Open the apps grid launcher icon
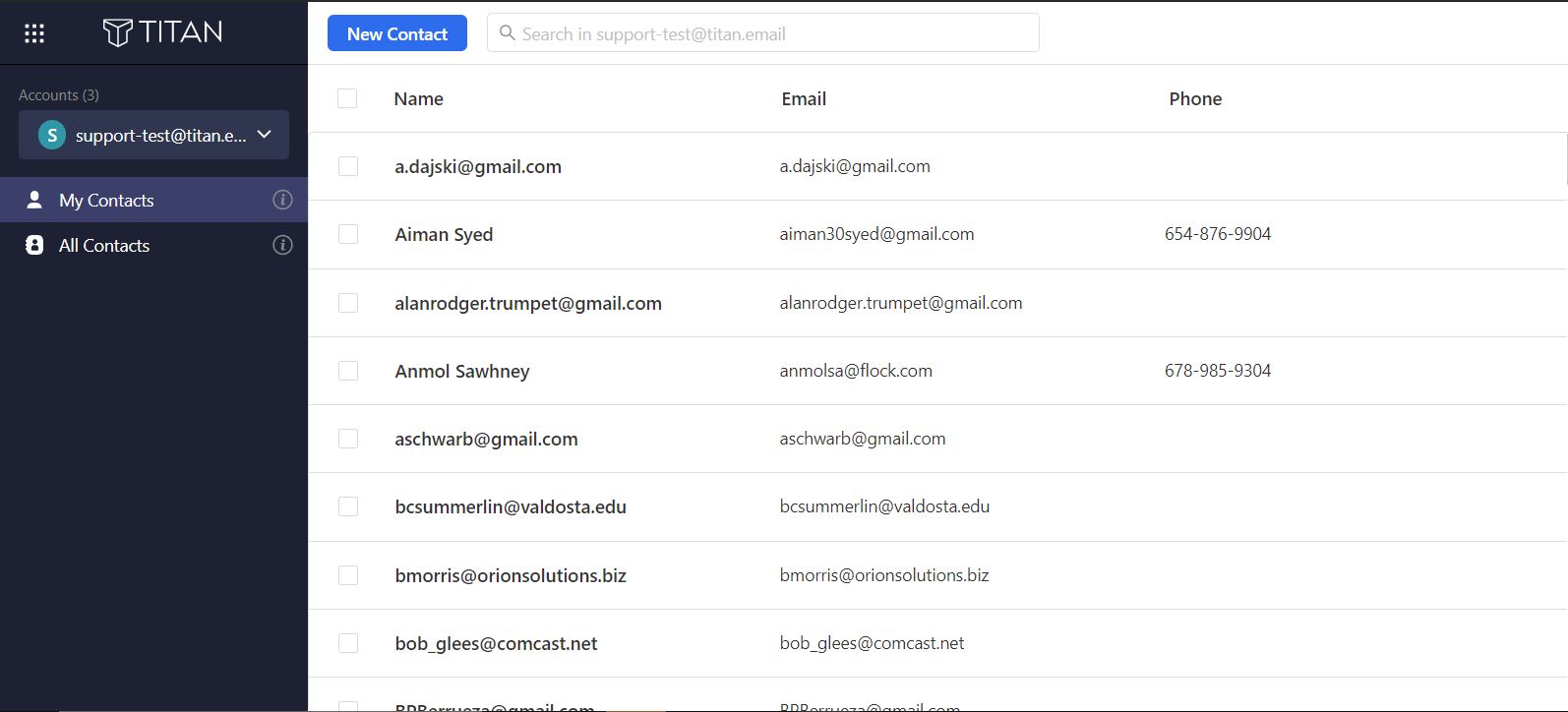 pos(34,33)
